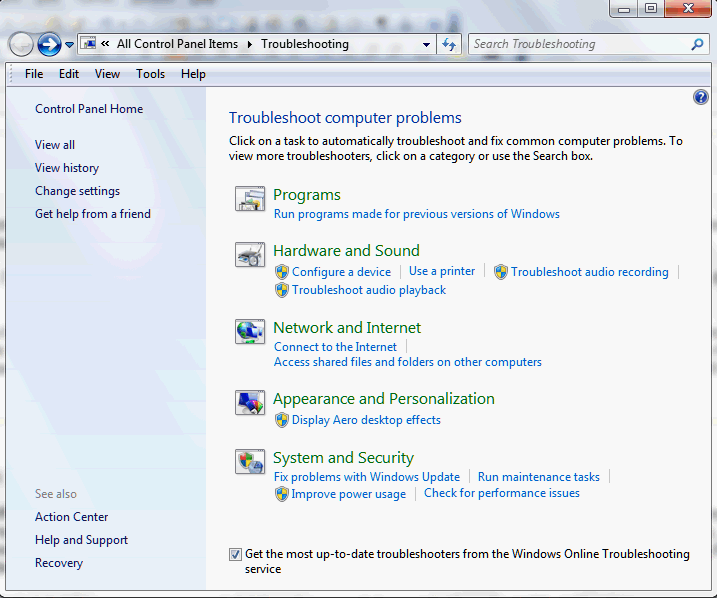Click the shield icon beside Troubleshoot audio playback
The height and width of the screenshot is (598, 717).
(x=282, y=290)
